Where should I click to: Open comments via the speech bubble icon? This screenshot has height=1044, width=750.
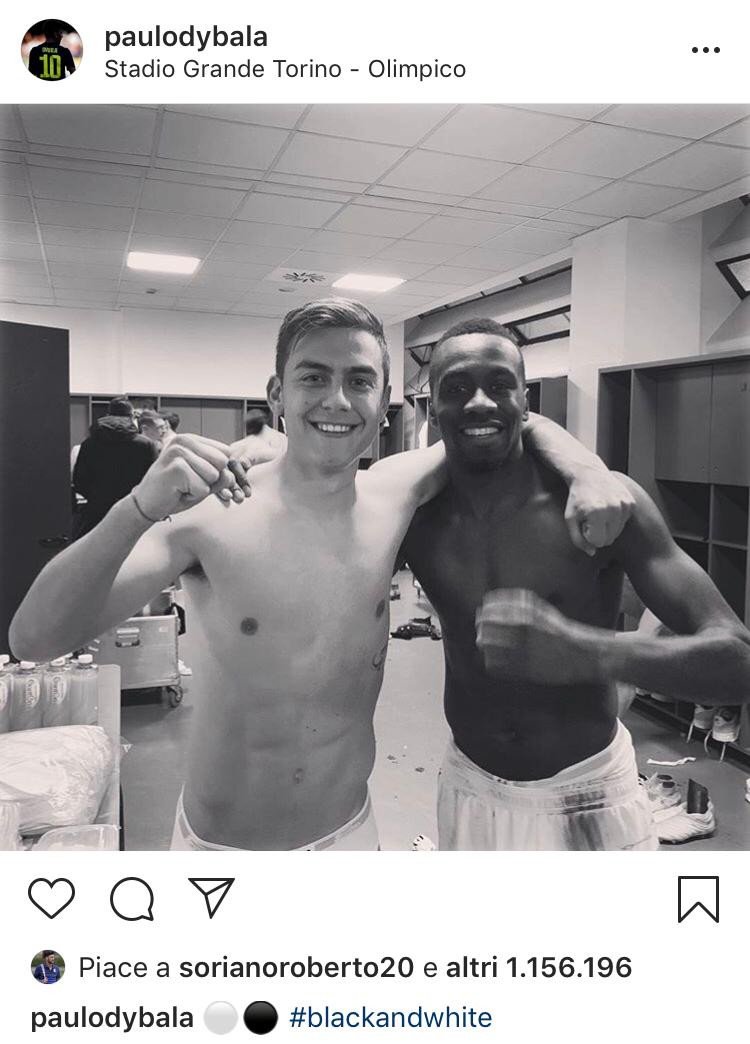point(131,898)
